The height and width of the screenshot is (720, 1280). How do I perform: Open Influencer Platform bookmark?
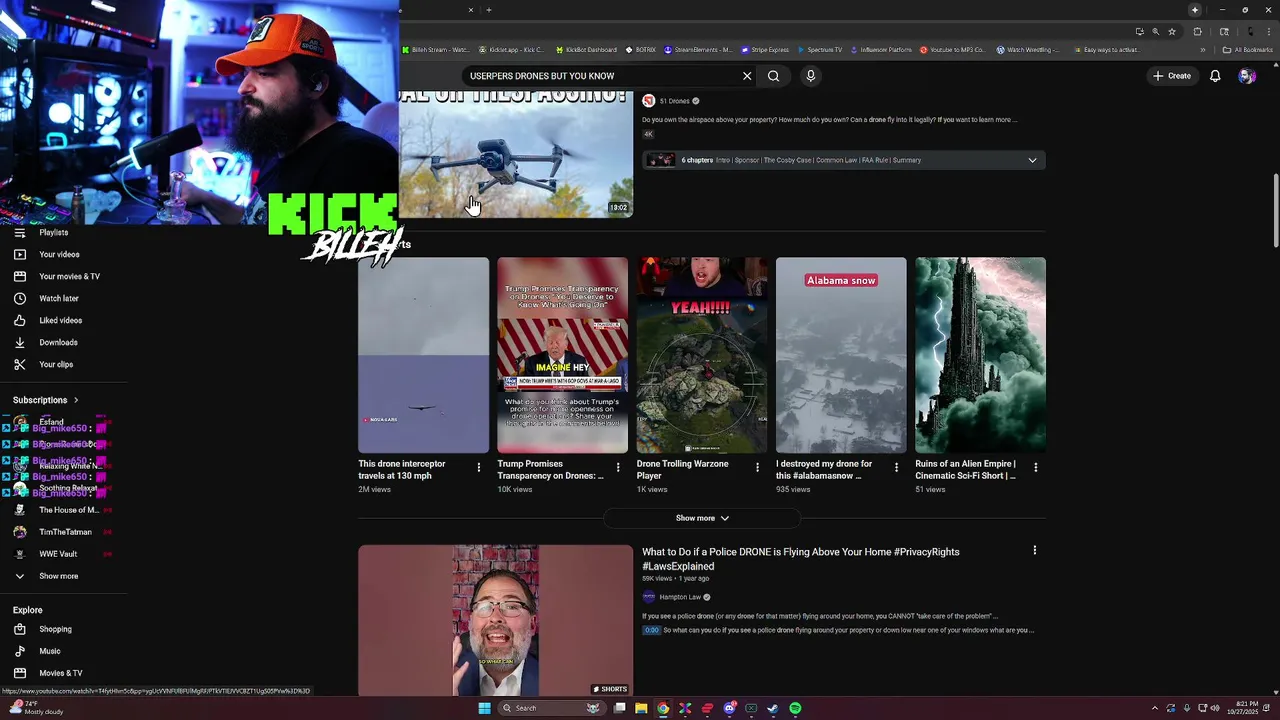[881, 49]
